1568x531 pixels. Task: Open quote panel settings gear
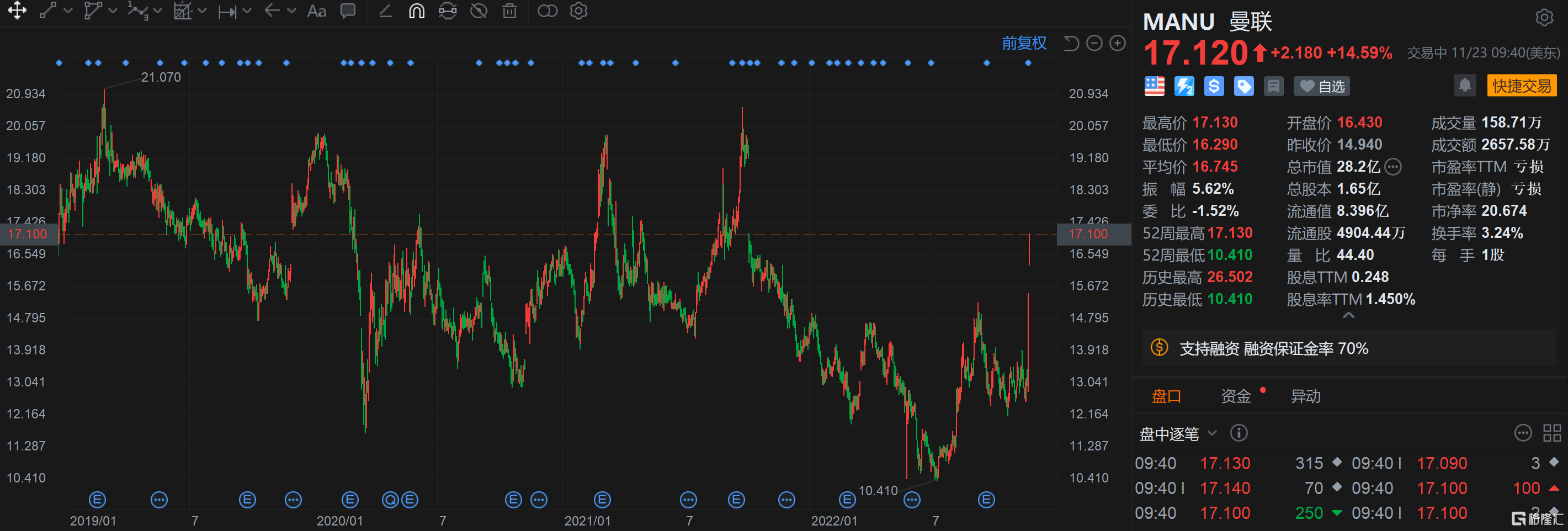(1544, 18)
